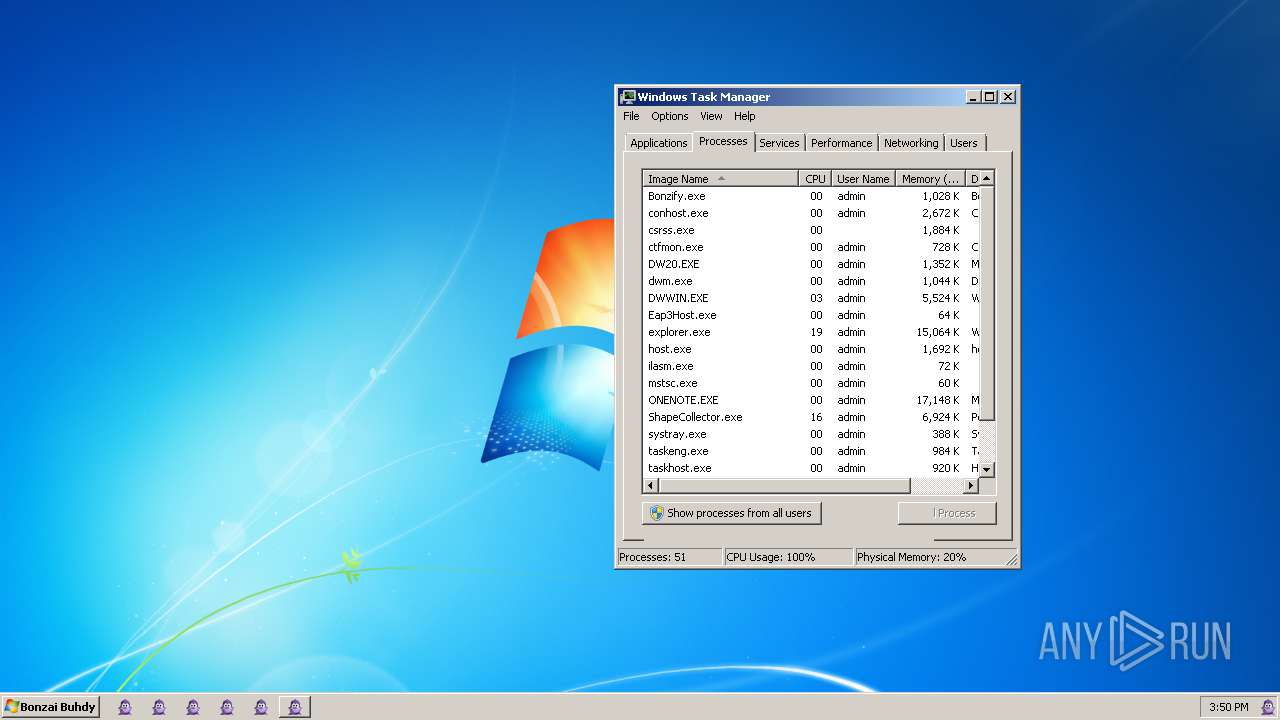This screenshot has width=1280, height=720.
Task: Open the Bonzai Buhdy start button
Action: (50, 707)
